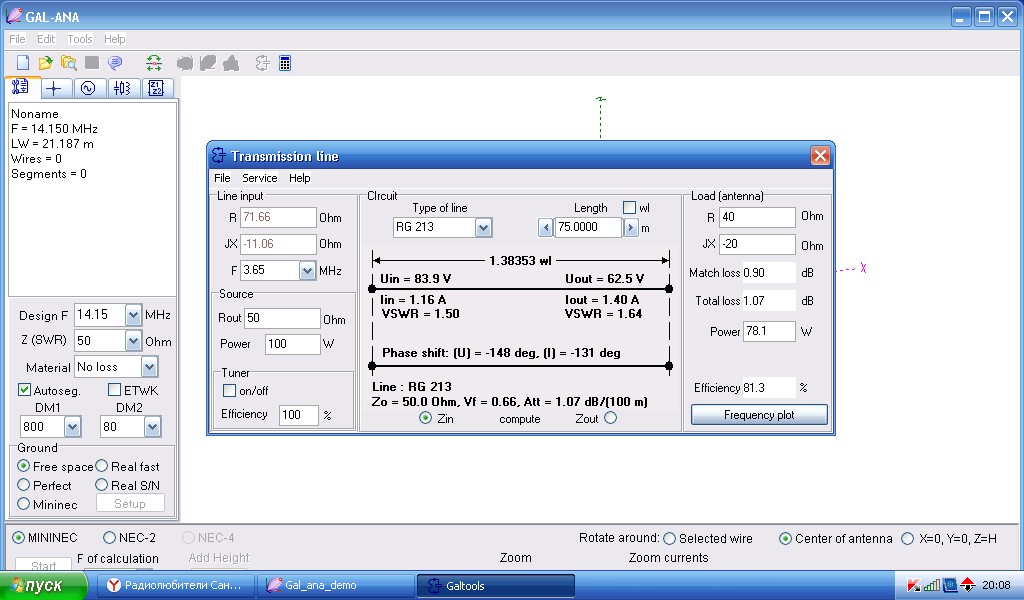1024x600 pixels.
Task: Click the speech bubble comment icon
Action: point(115,63)
